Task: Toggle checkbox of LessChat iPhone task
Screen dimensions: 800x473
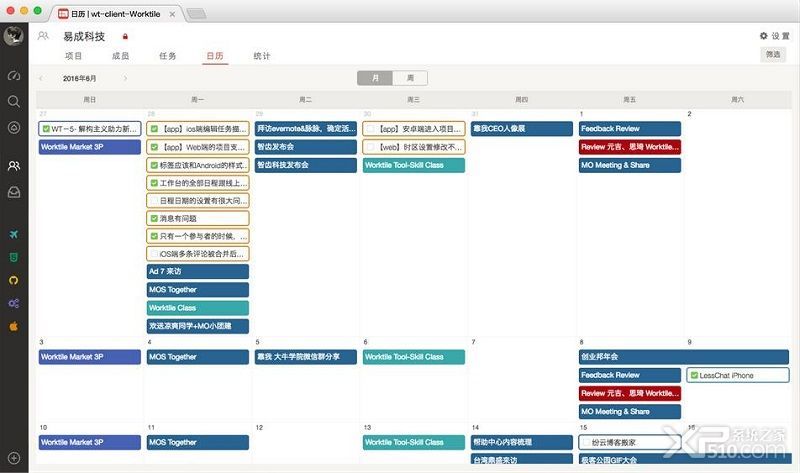Action: pyautogui.click(x=694, y=376)
